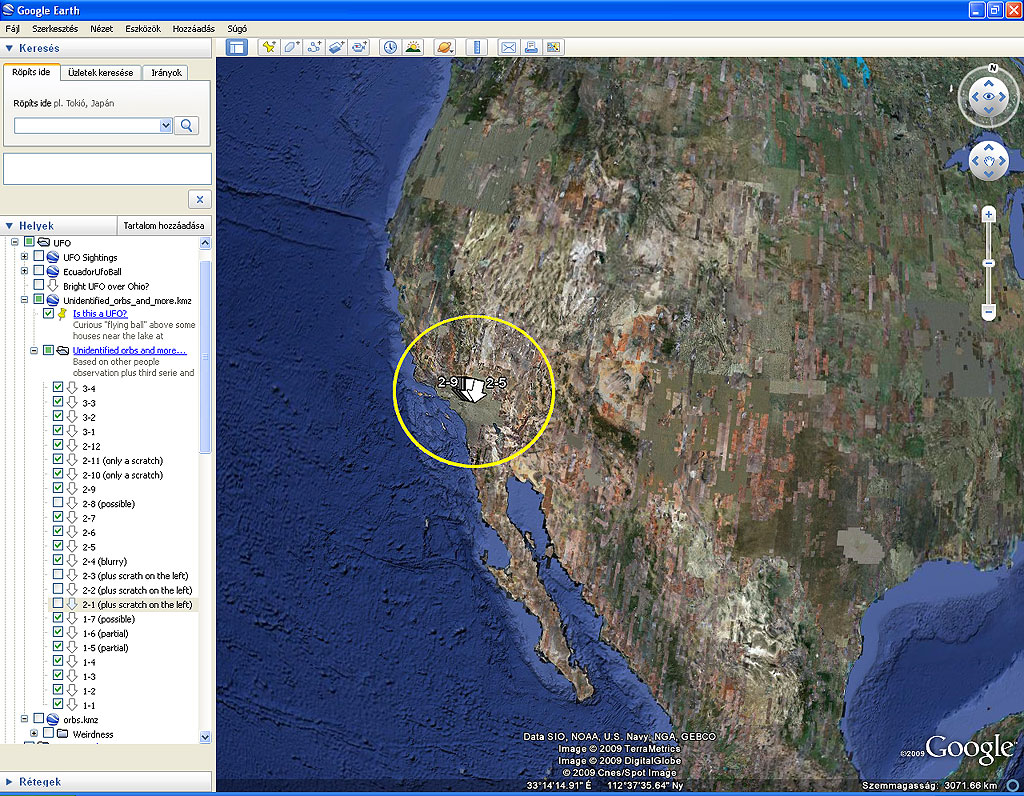Open the Szerkesztés menu
Image resolution: width=1024 pixels, height=796 pixels.
(56, 29)
